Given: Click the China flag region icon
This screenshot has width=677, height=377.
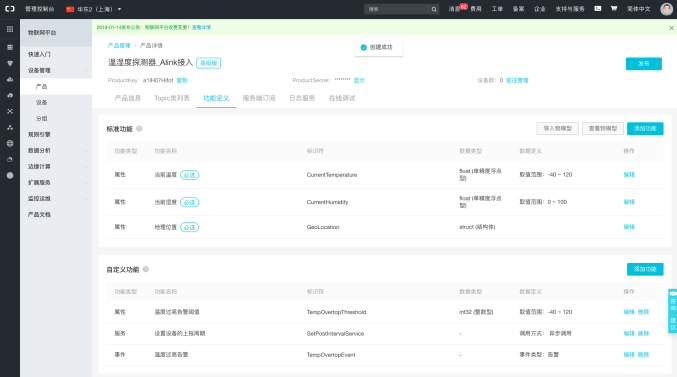Looking at the screenshot, I should point(70,9).
